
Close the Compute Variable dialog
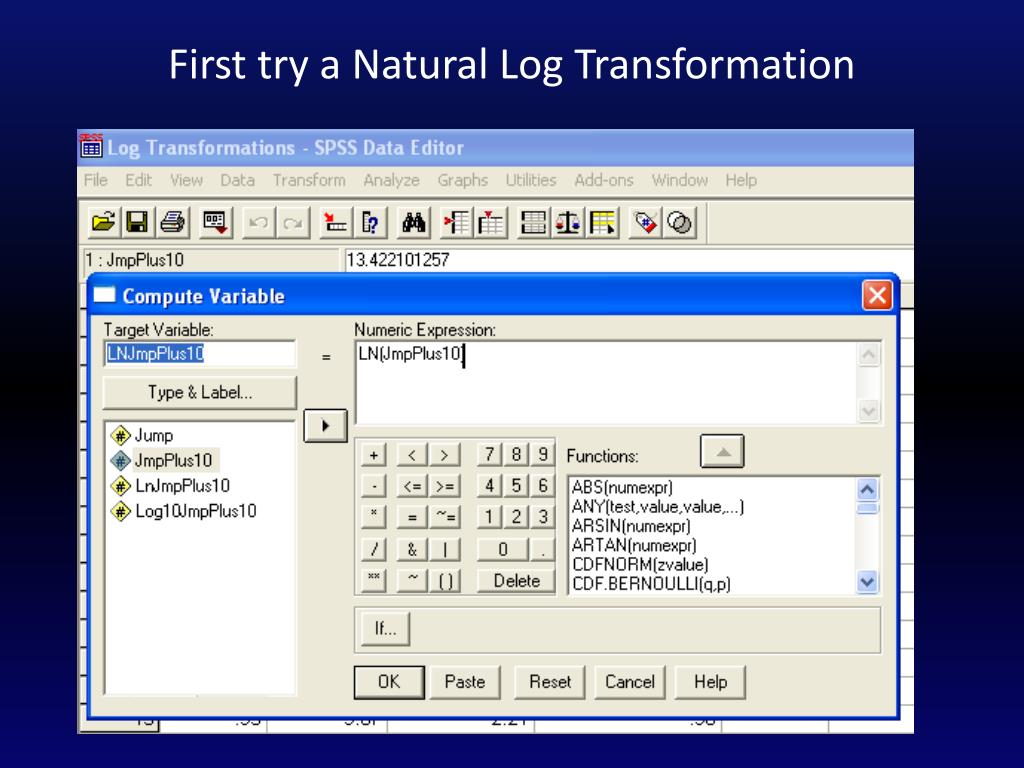877,295
